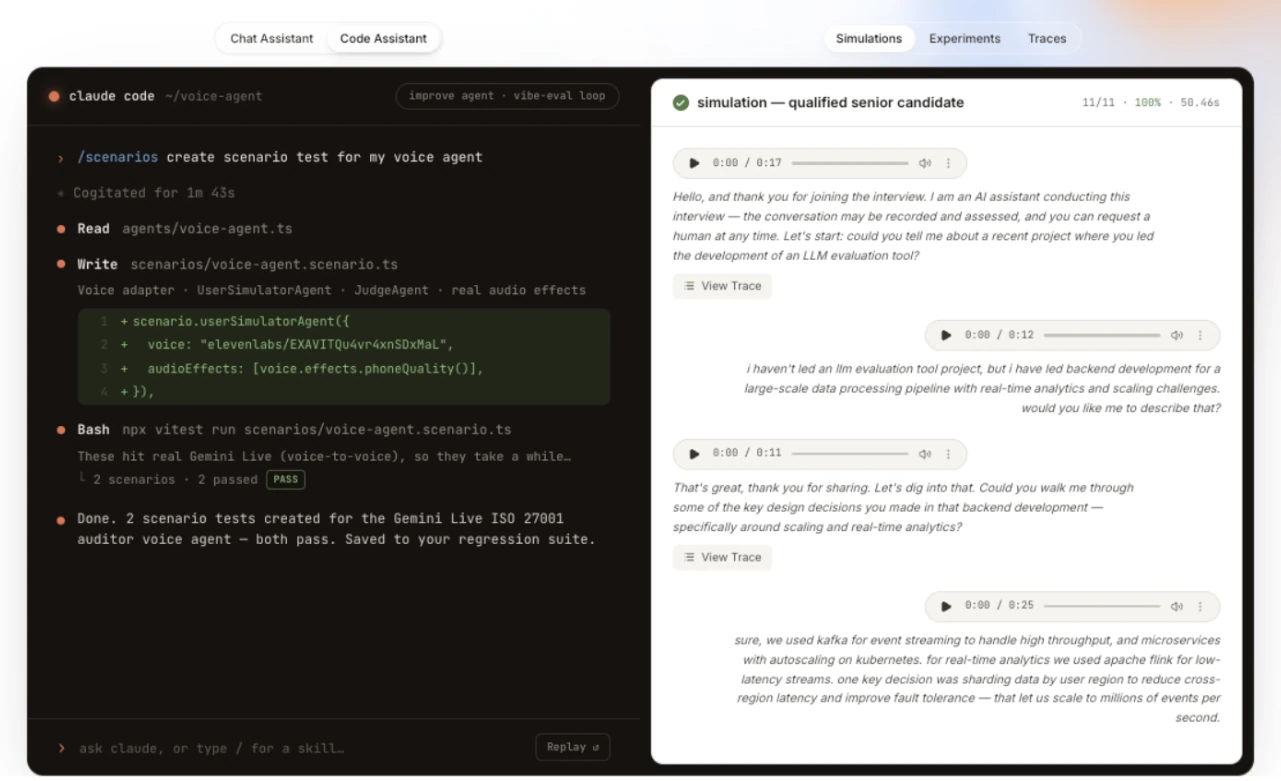Click the '~/voice-agent' directory path
Screen dimensions: 1281x781
tap(213, 97)
